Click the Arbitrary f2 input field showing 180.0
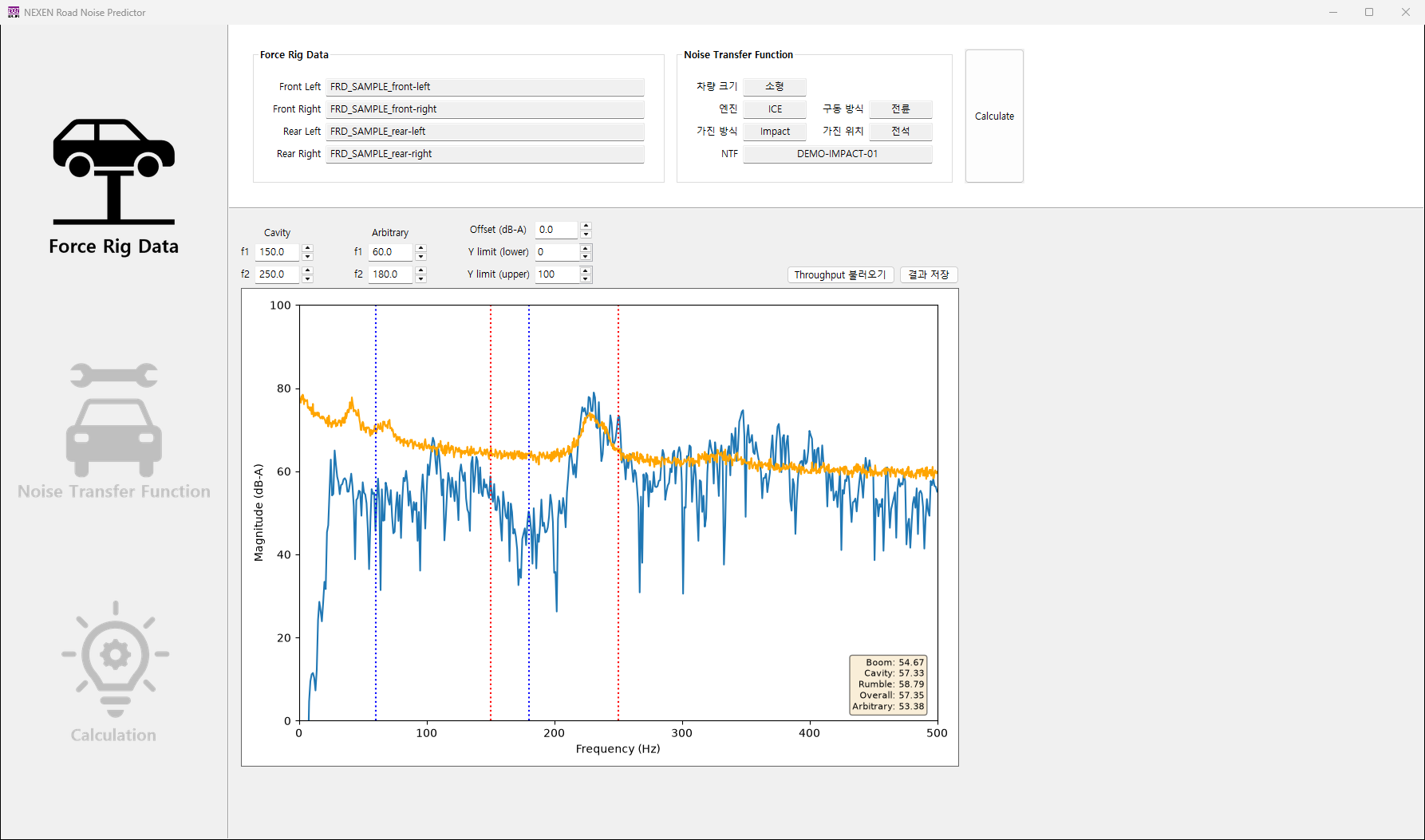The image size is (1425, 840). (391, 274)
